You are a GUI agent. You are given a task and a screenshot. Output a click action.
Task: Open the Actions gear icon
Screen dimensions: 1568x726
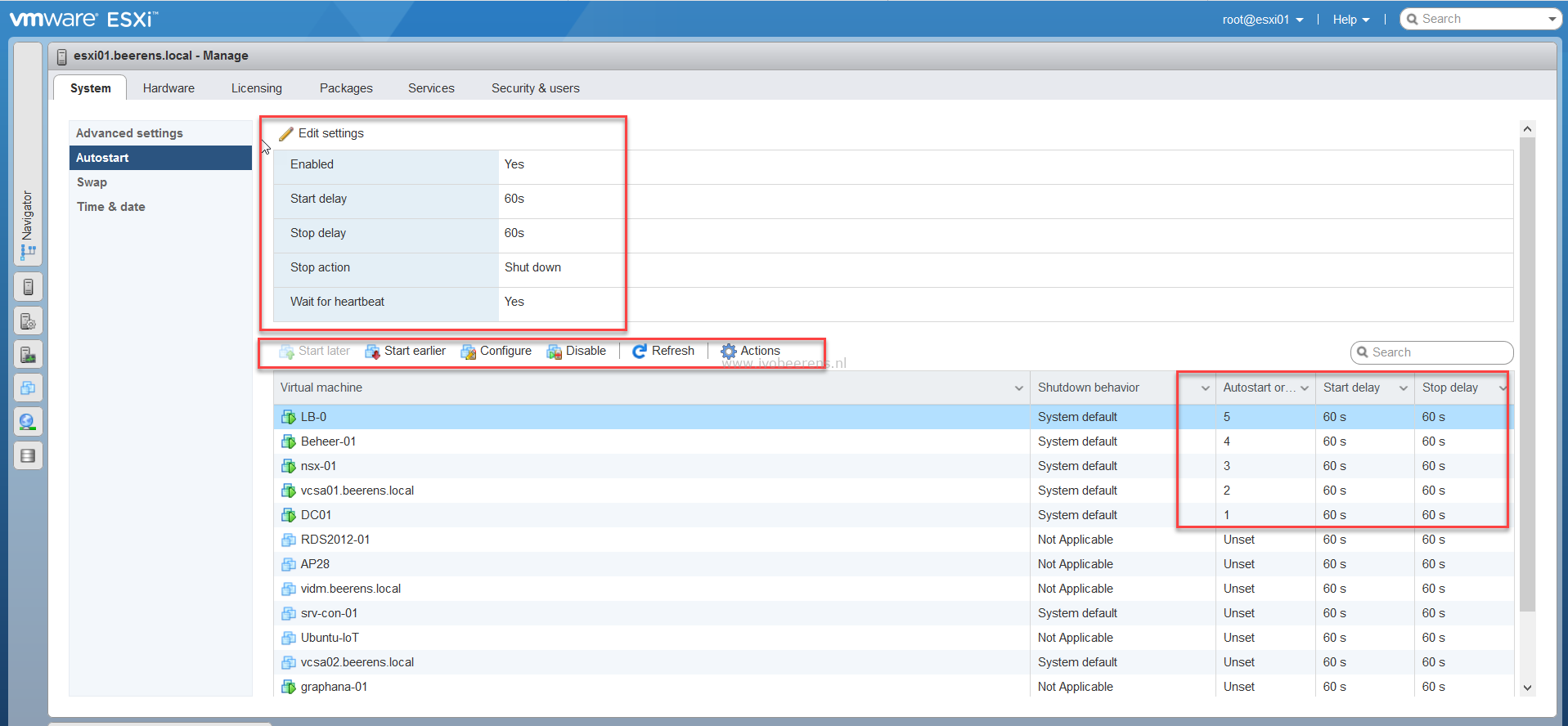click(728, 352)
